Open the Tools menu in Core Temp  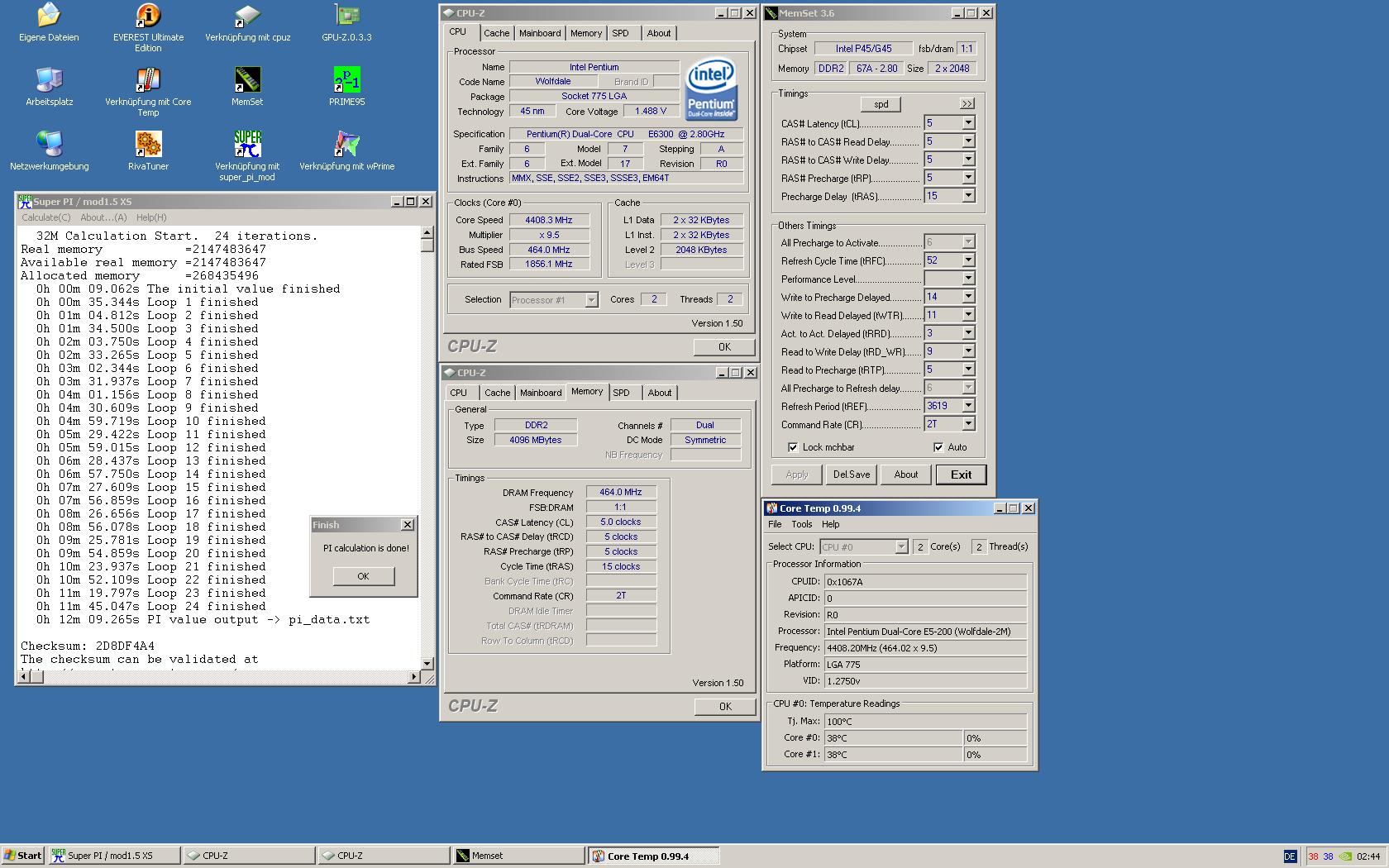pyautogui.click(x=801, y=524)
